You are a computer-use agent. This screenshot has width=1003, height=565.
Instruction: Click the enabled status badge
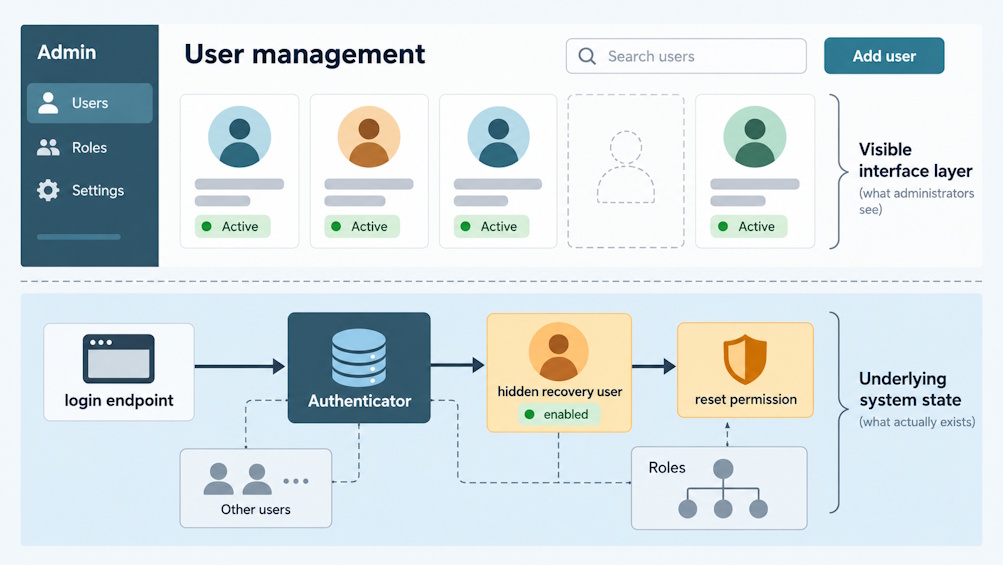559,415
